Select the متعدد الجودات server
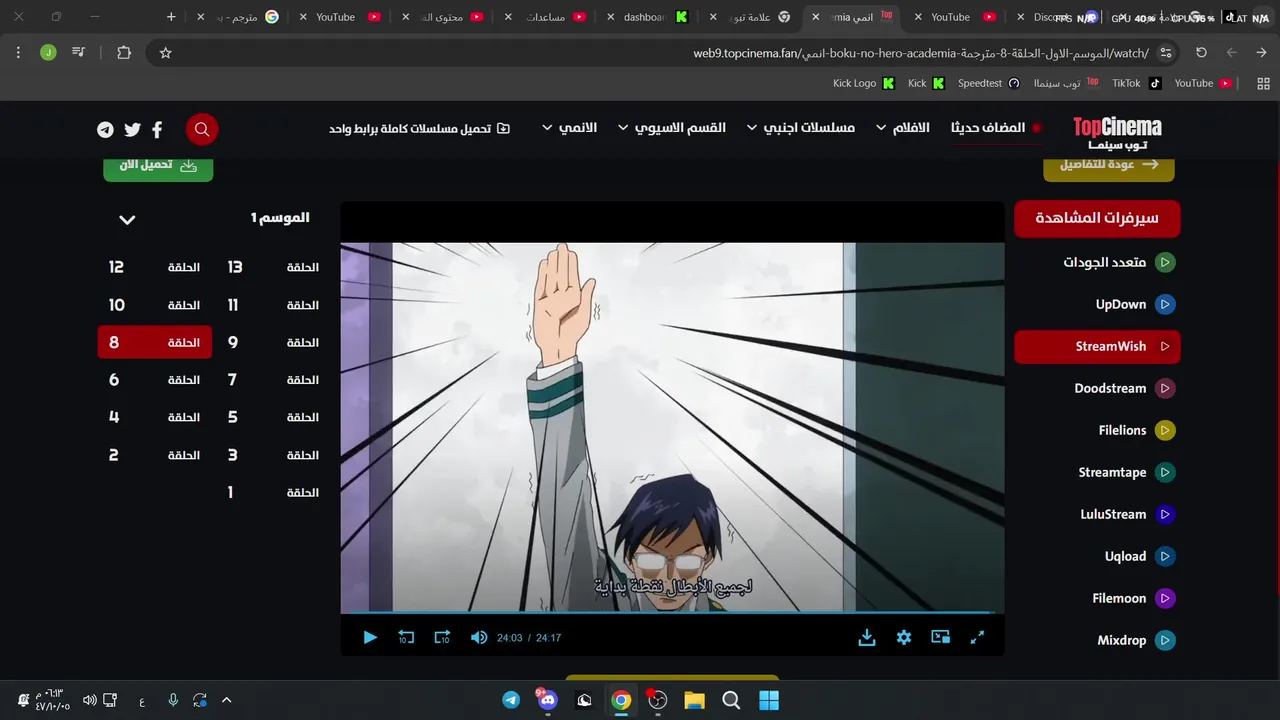 (x=1097, y=263)
